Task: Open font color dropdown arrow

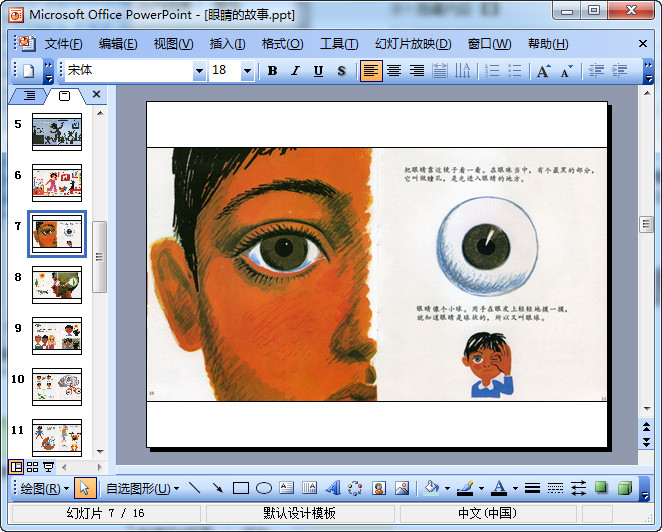Action: 515,489
